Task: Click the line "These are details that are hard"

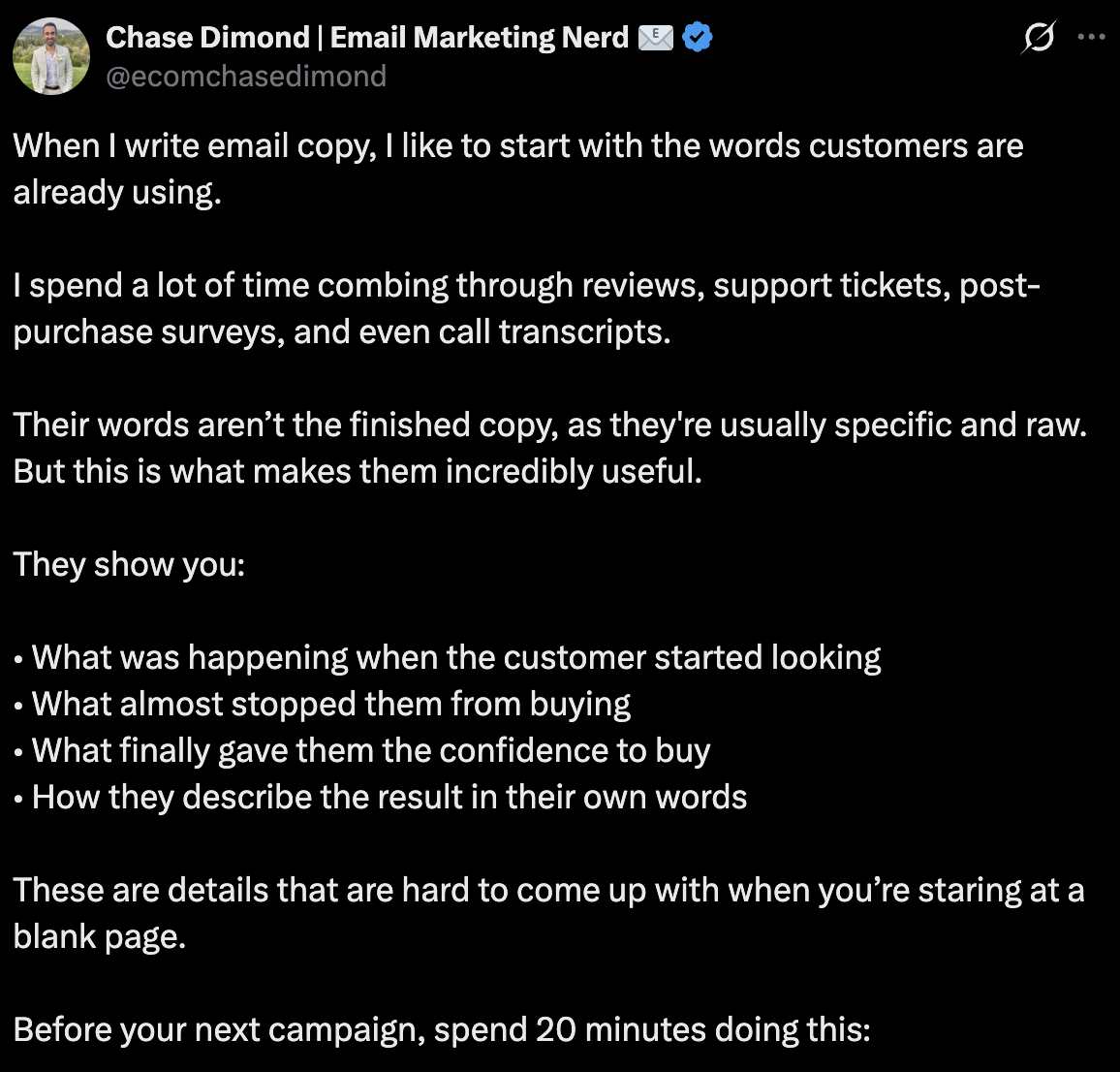Action: pyautogui.click(x=548, y=890)
